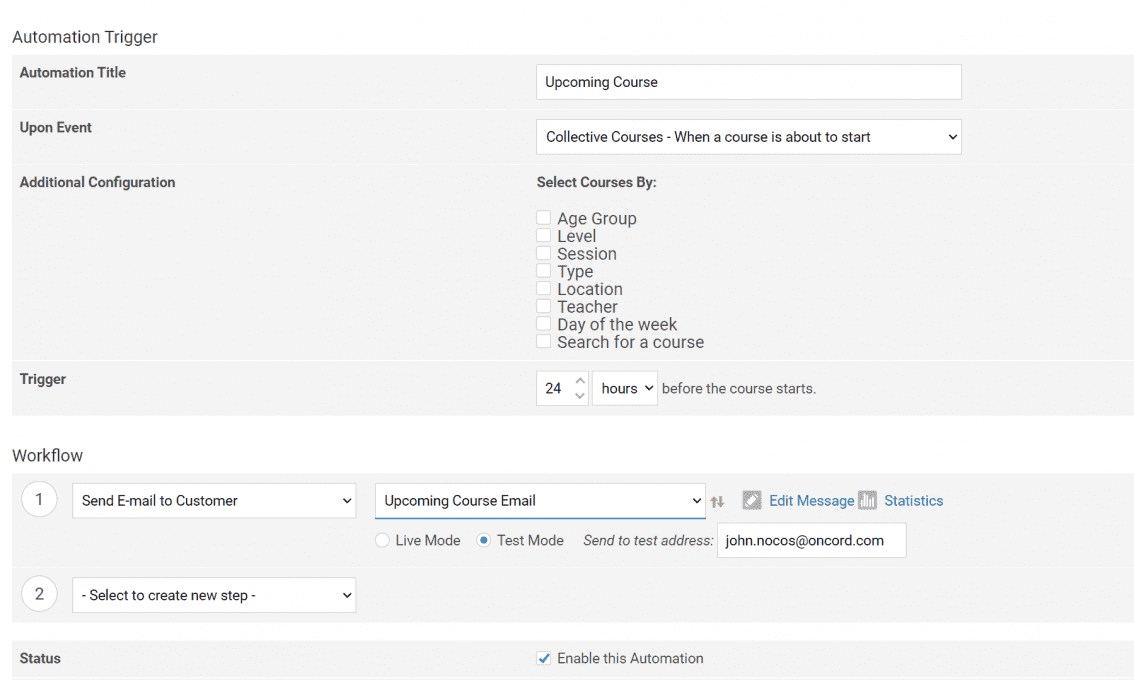
Task: Click the Statistics link
Action: tap(913, 501)
